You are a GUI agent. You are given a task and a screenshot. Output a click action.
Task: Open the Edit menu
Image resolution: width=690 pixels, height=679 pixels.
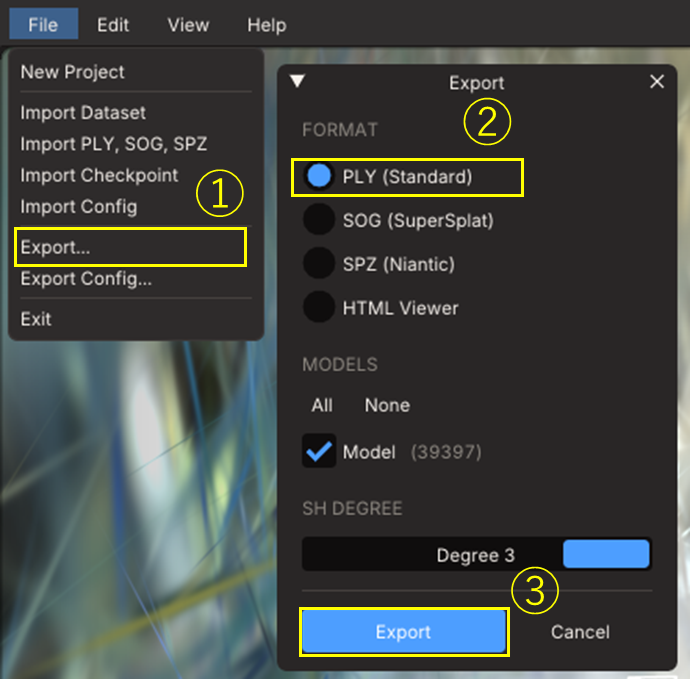pos(113,25)
